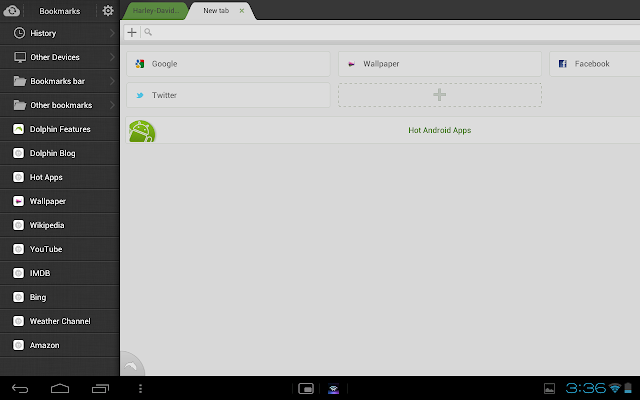Select the Wikipedia label
Image resolution: width=640 pixels, height=400 pixels.
47,225
